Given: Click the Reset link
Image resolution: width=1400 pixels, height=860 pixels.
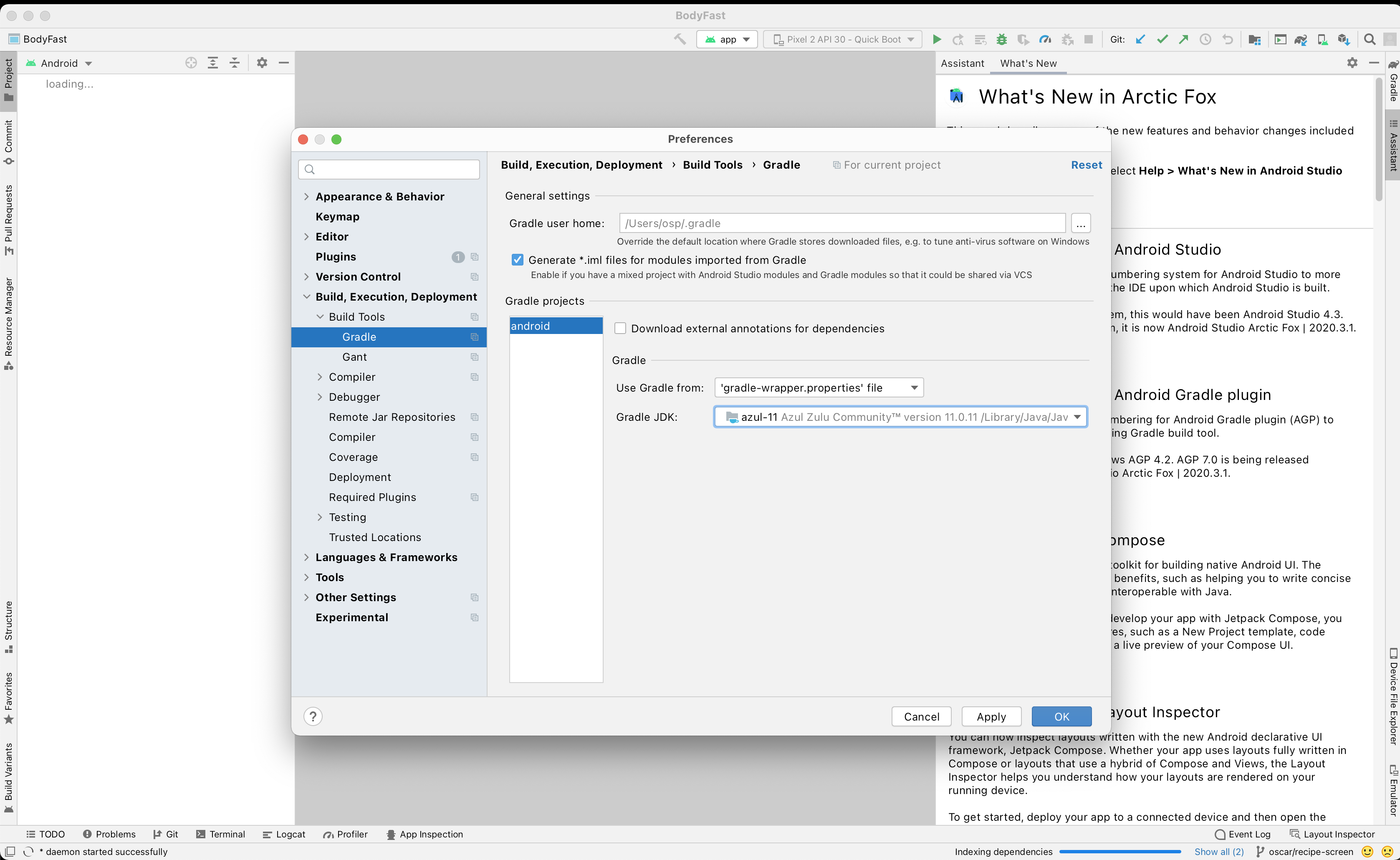Looking at the screenshot, I should pyautogui.click(x=1086, y=164).
